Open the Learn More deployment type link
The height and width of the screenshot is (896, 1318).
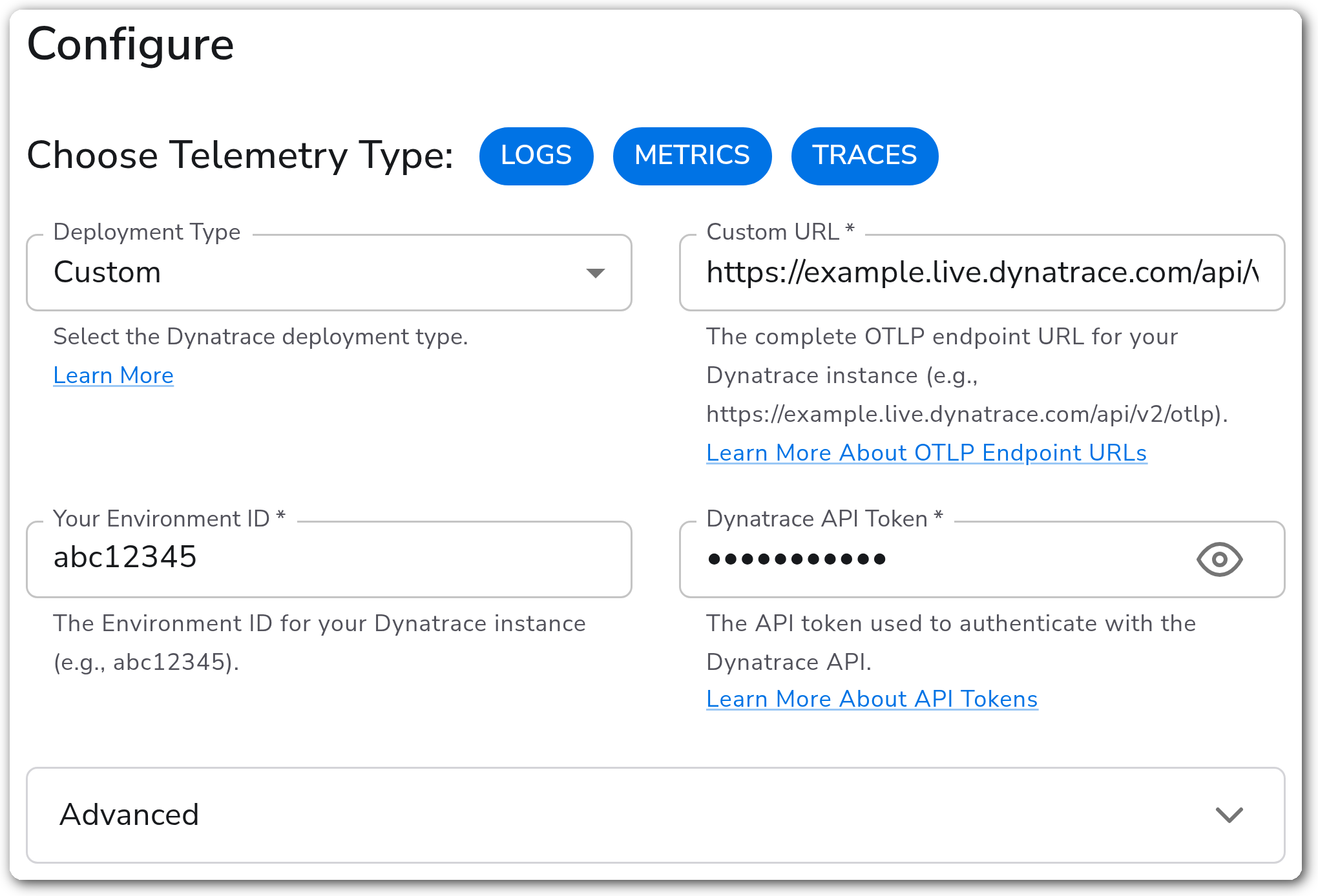point(114,375)
